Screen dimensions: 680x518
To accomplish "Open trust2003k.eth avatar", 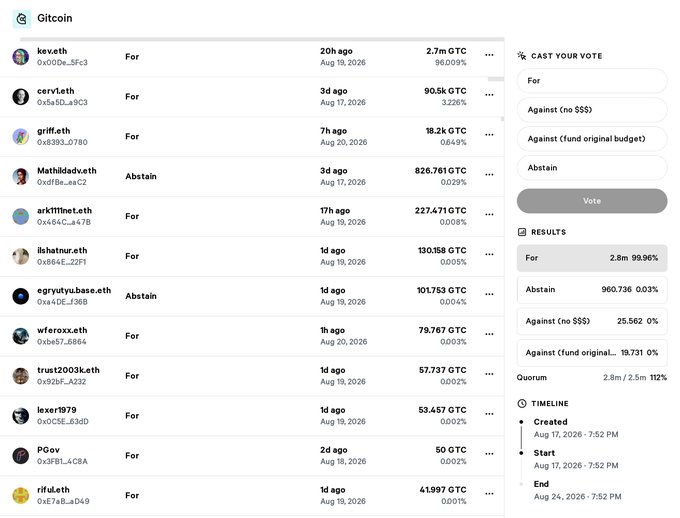I will pyautogui.click(x=20, y=376).
